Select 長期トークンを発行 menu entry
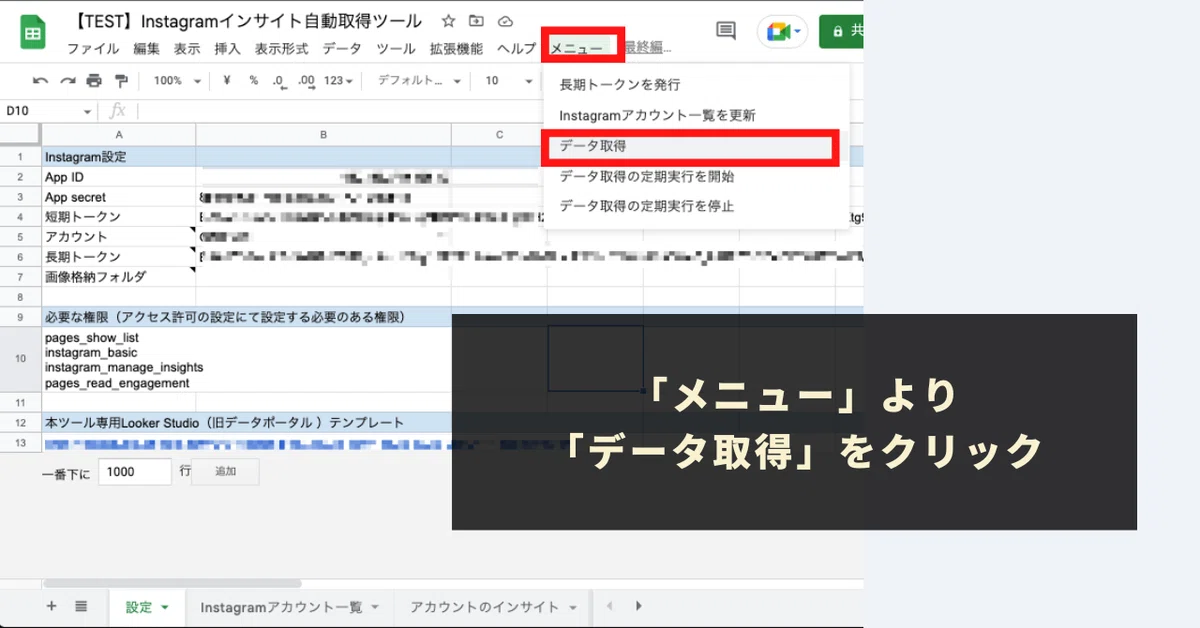This screenshot has width=1200, height=628. click(x=696, y=85)
